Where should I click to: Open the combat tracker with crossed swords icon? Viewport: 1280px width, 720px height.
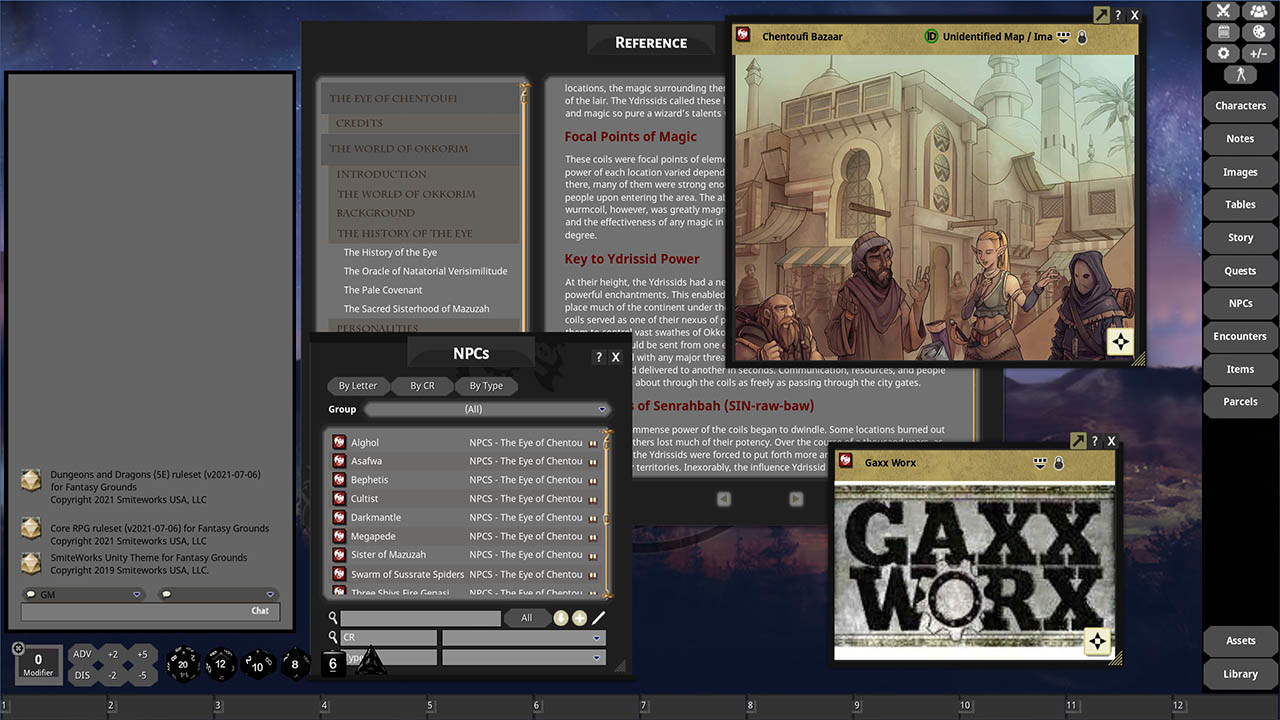pyautogui.click(x=1222, y=11)
